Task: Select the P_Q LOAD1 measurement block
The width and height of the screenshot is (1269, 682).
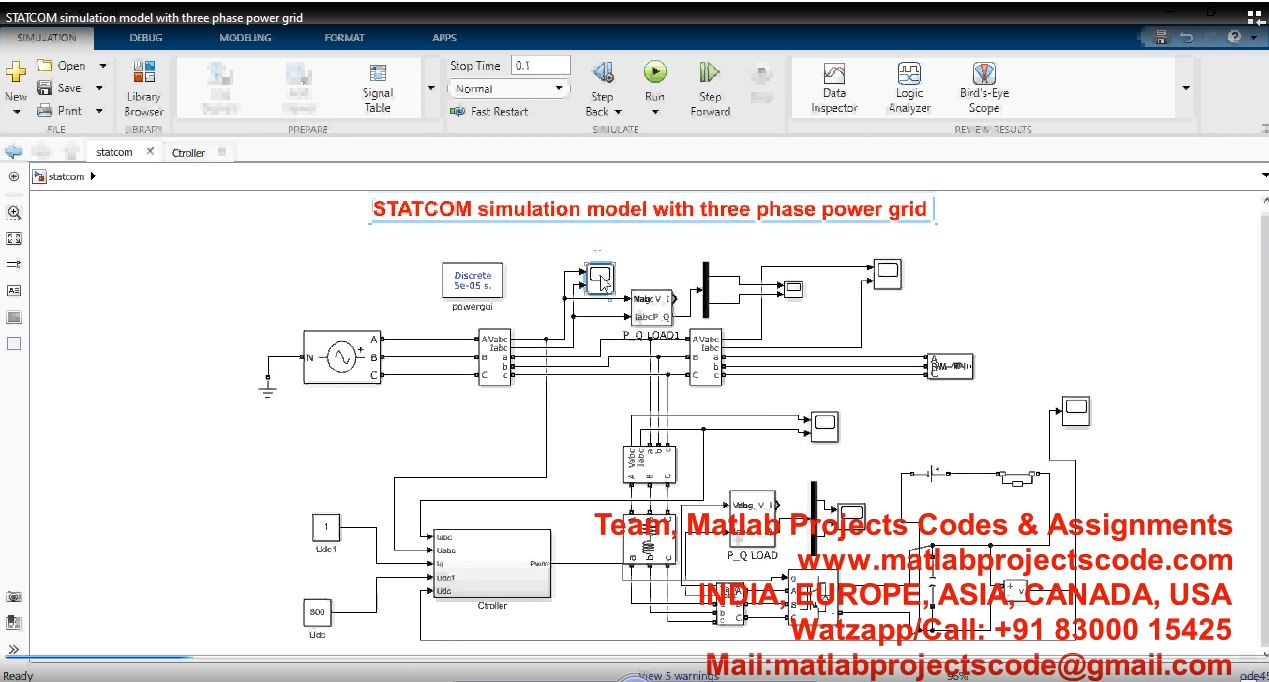Action: 653,308
